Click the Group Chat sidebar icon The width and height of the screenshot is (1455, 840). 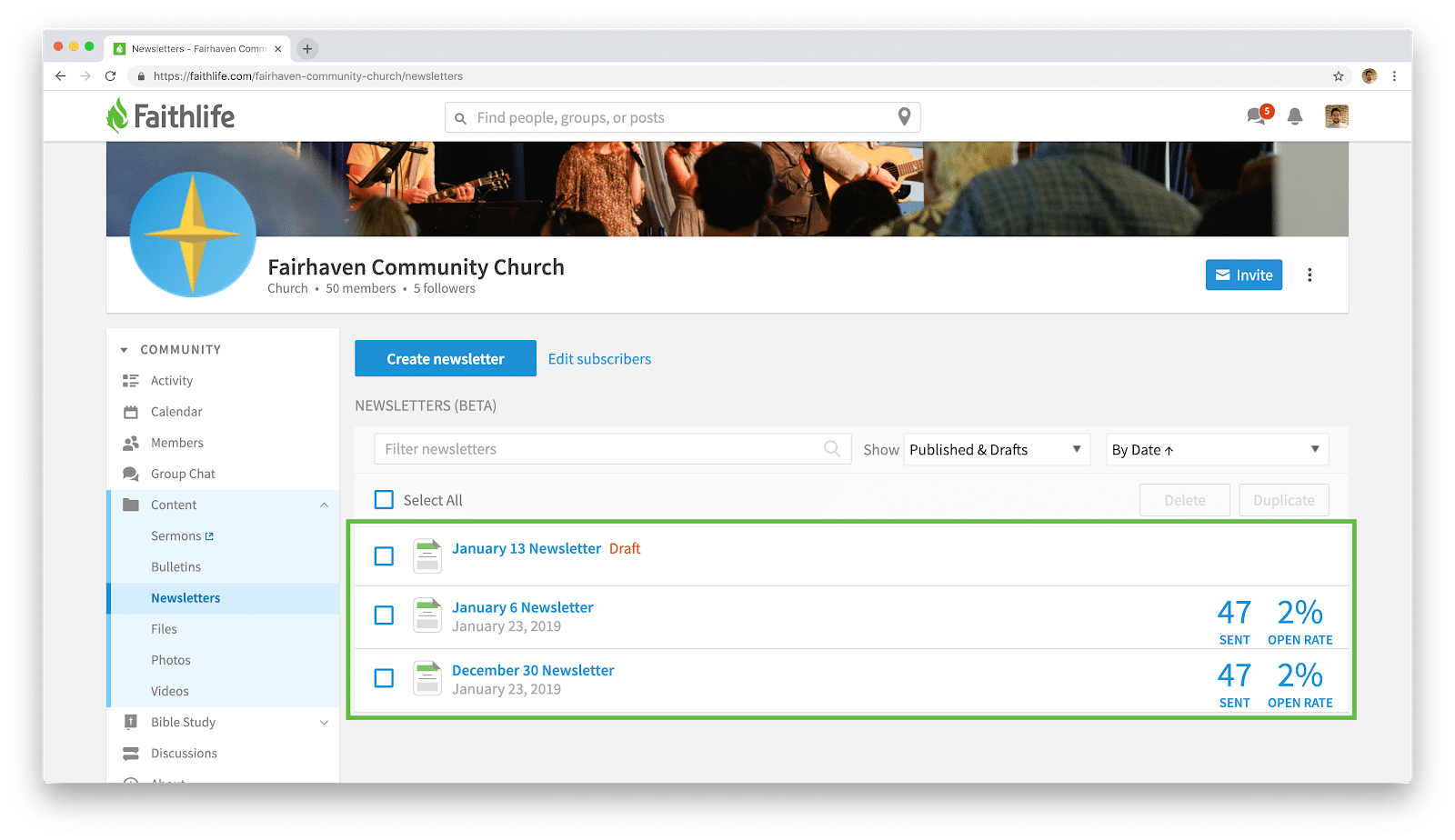click(x=131, y=474)
